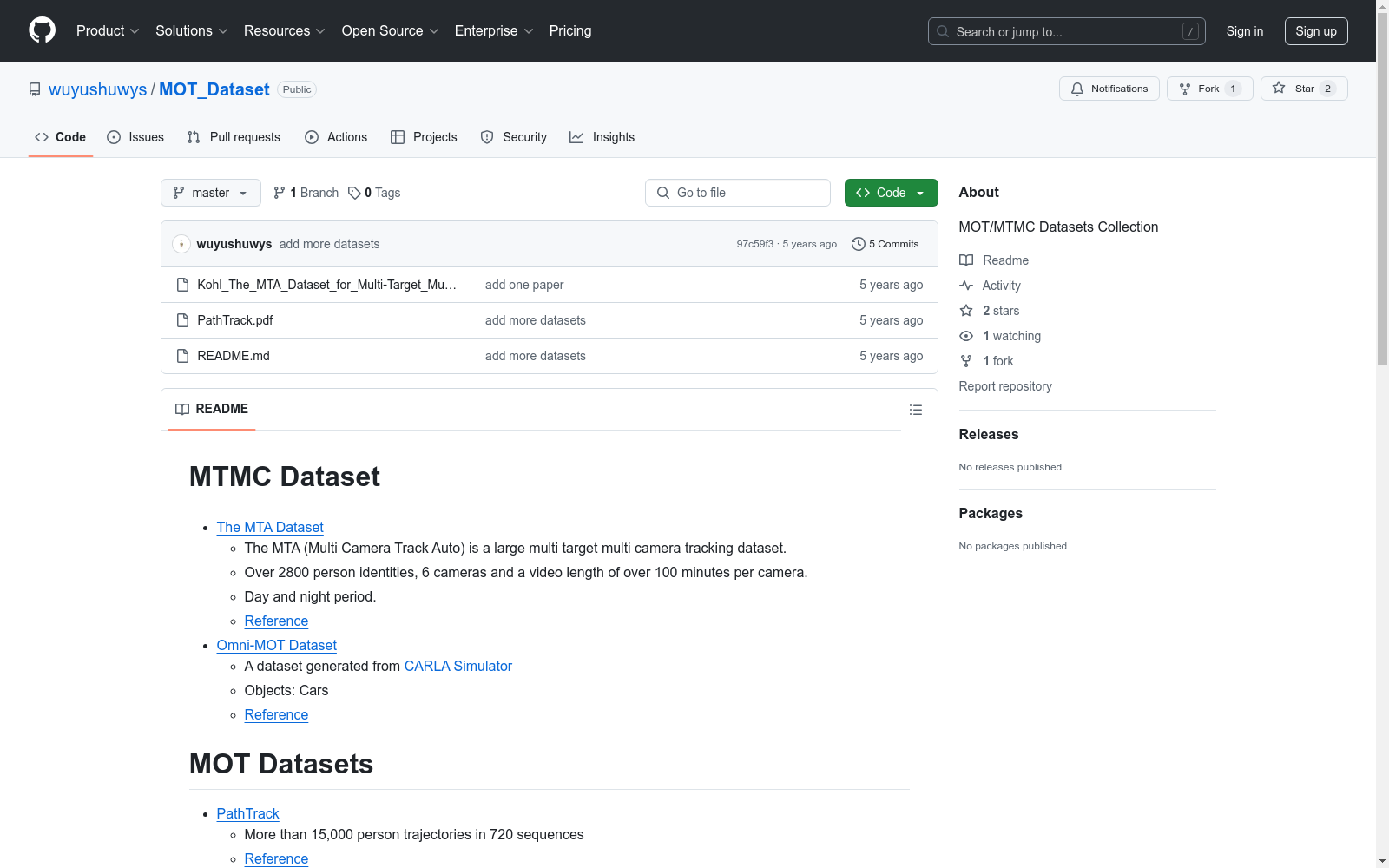The width and height of the screenshot is (1389, 868).
Task: Open the CARLA Simulator link
Action: [x=458, y=666]
